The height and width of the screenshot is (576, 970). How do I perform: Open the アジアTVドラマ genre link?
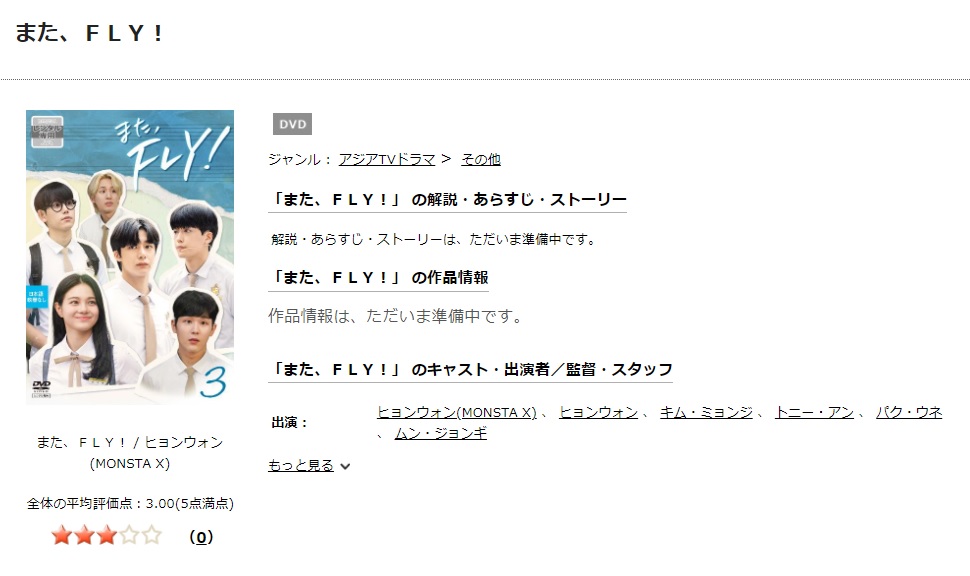pyautogui.click(x=387, y=160)
